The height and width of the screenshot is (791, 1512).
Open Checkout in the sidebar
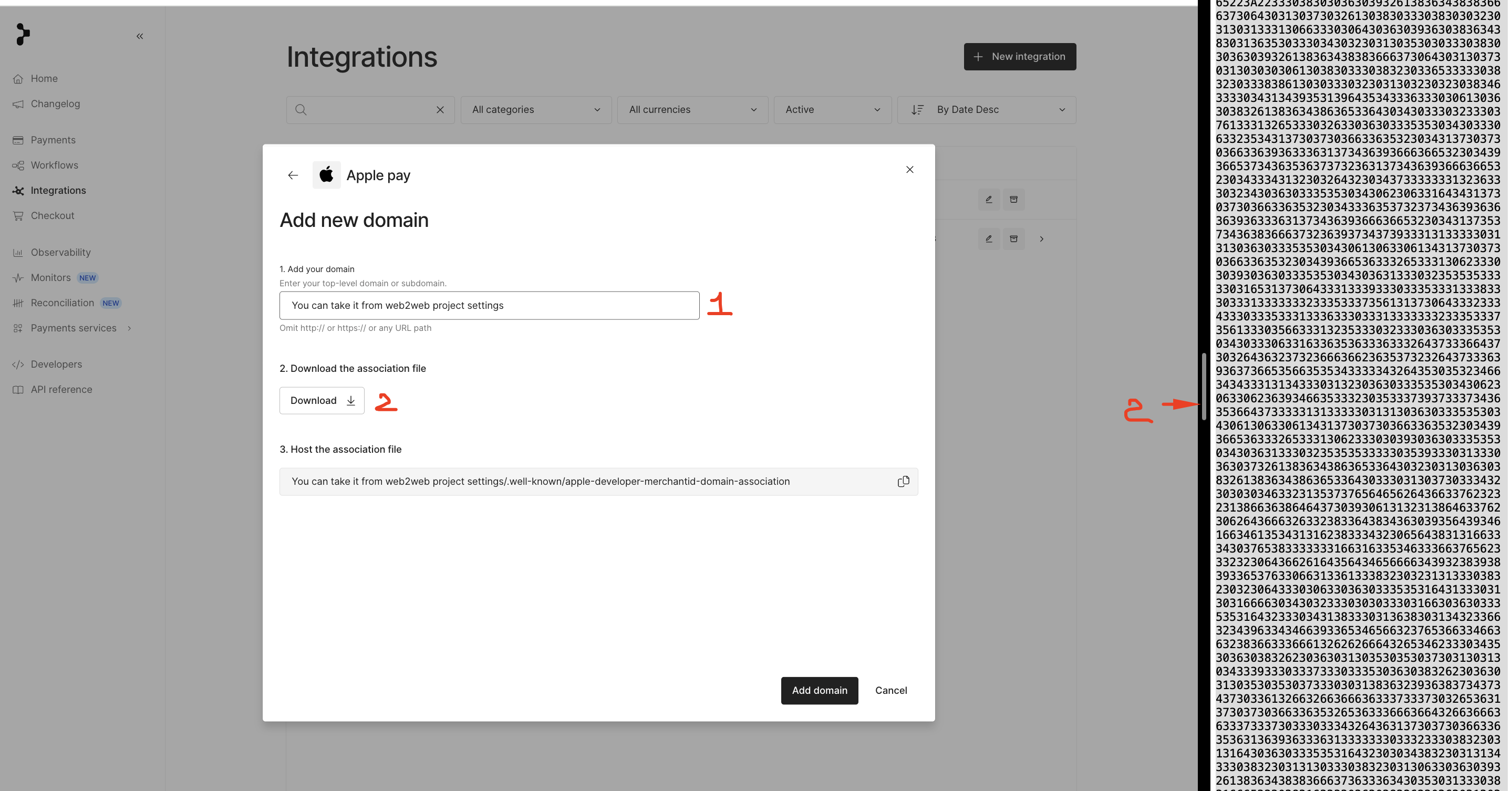52,216
